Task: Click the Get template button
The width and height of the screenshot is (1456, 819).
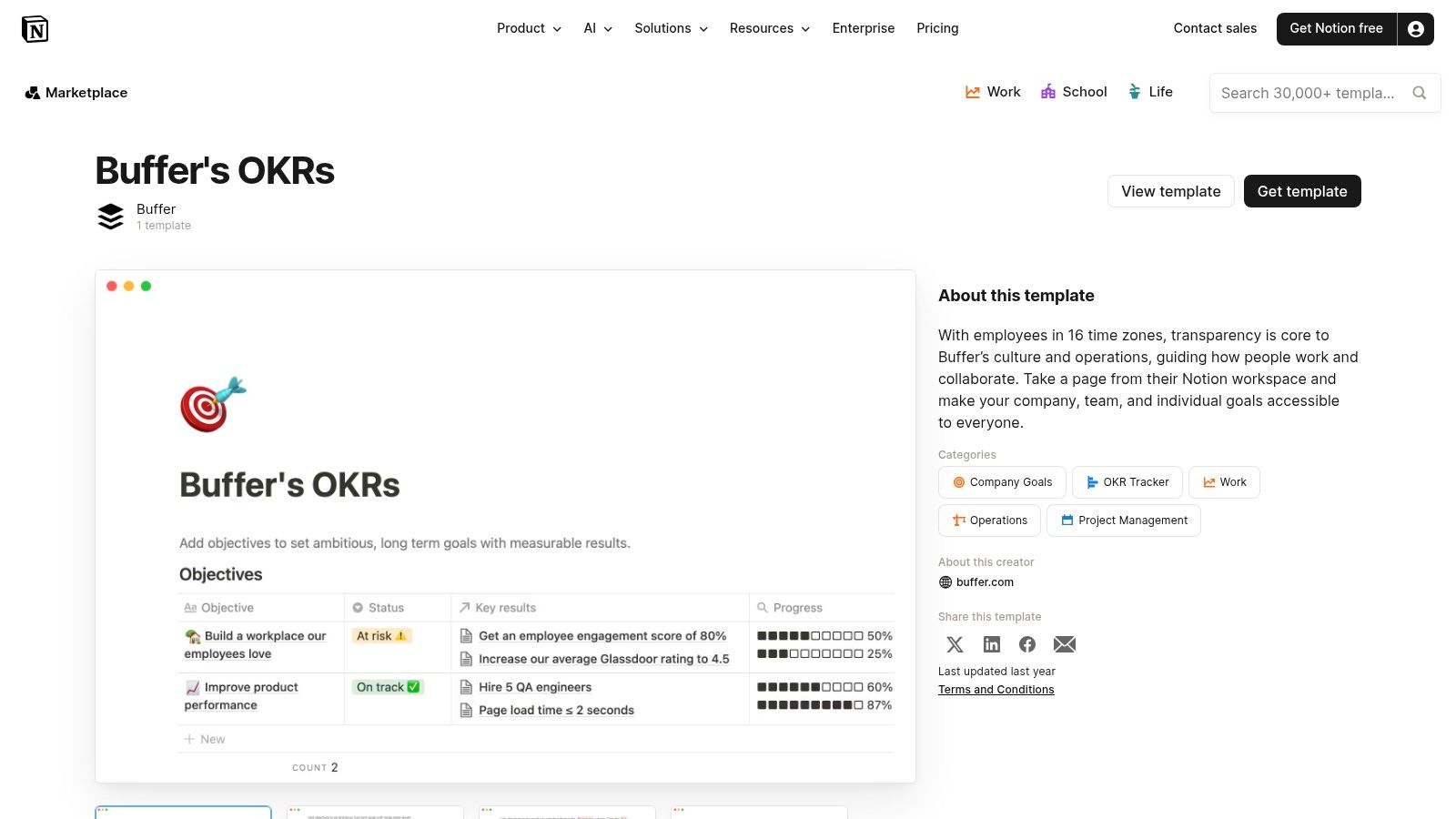Action: [1302, 191]
